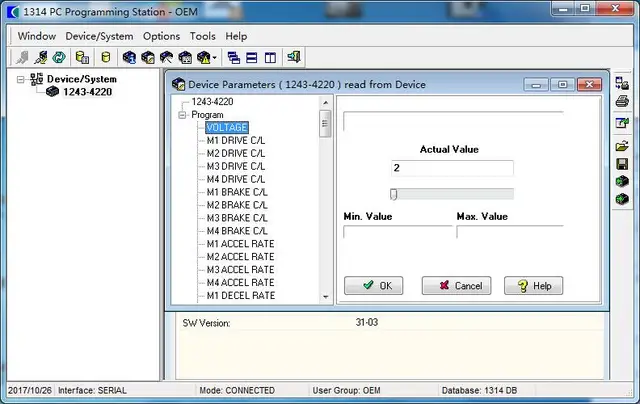Select the M2 ACCEL RATE parameter
Viewport: 640px width, 404px height.
(x=240, y=257)
